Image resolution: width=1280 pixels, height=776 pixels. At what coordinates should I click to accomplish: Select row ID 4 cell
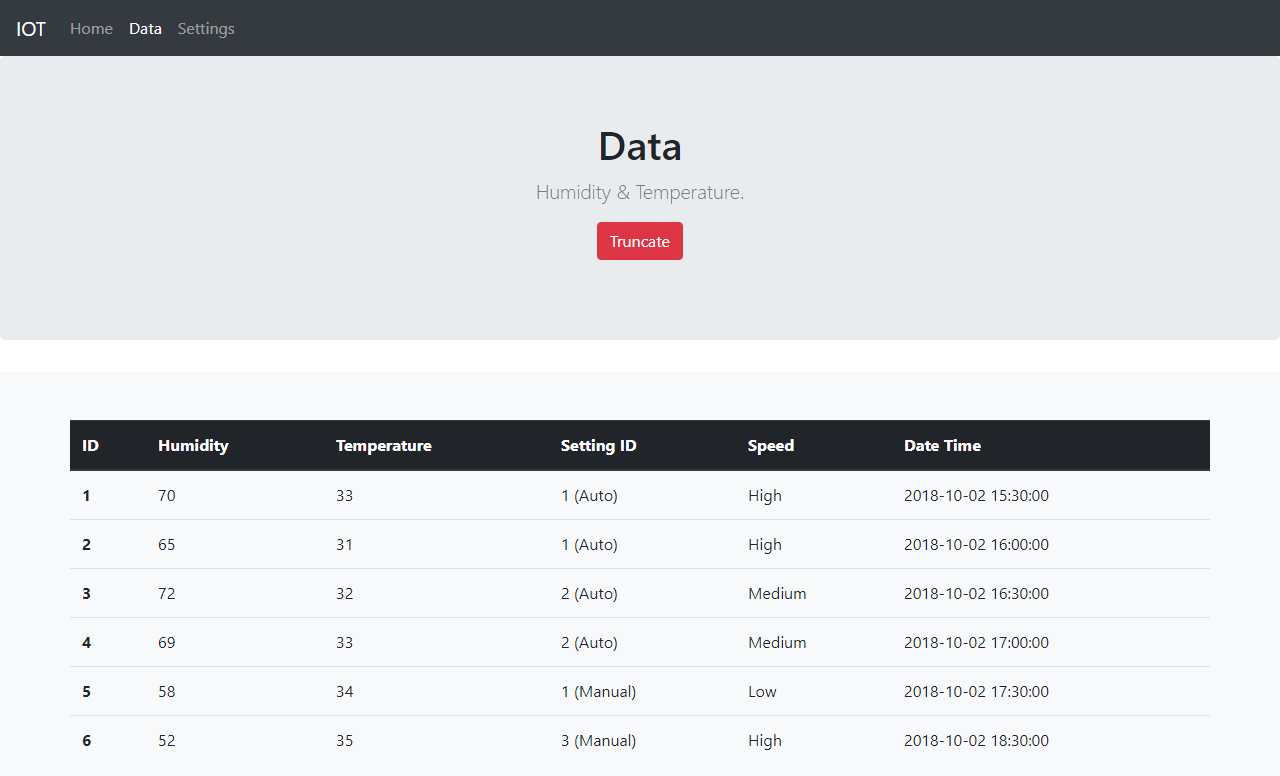pyautogui.click(x=86, y=642)
